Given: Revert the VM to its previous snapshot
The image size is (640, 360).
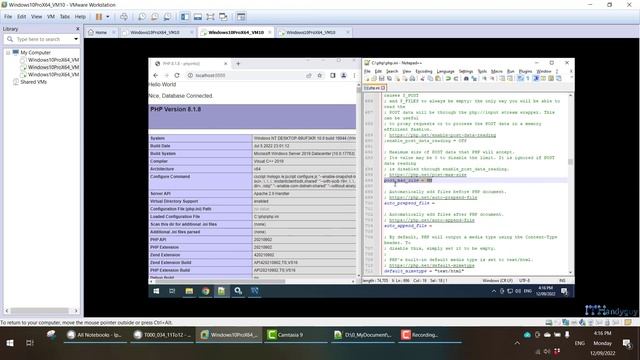Looking at the screenshot, I should click(x=154, y=17).
